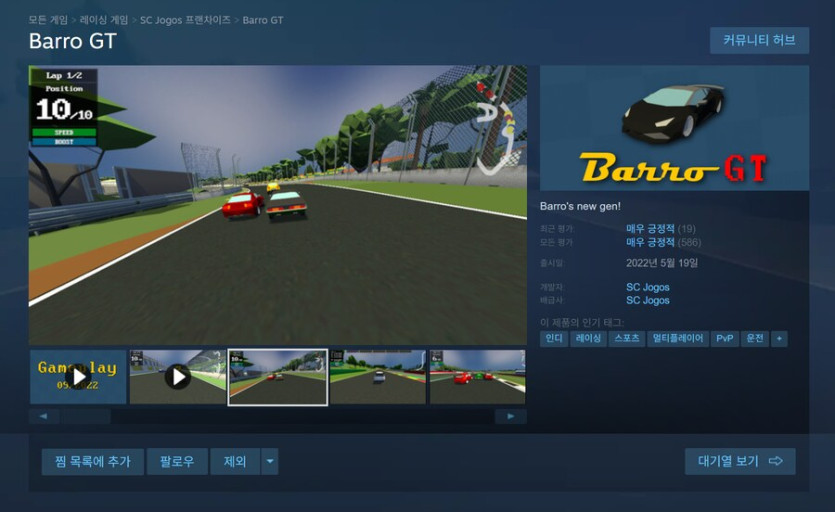Select the highlighted screenshot thumbnail
Viewport: 835px width, 512px height.
(x=278, y=377)
